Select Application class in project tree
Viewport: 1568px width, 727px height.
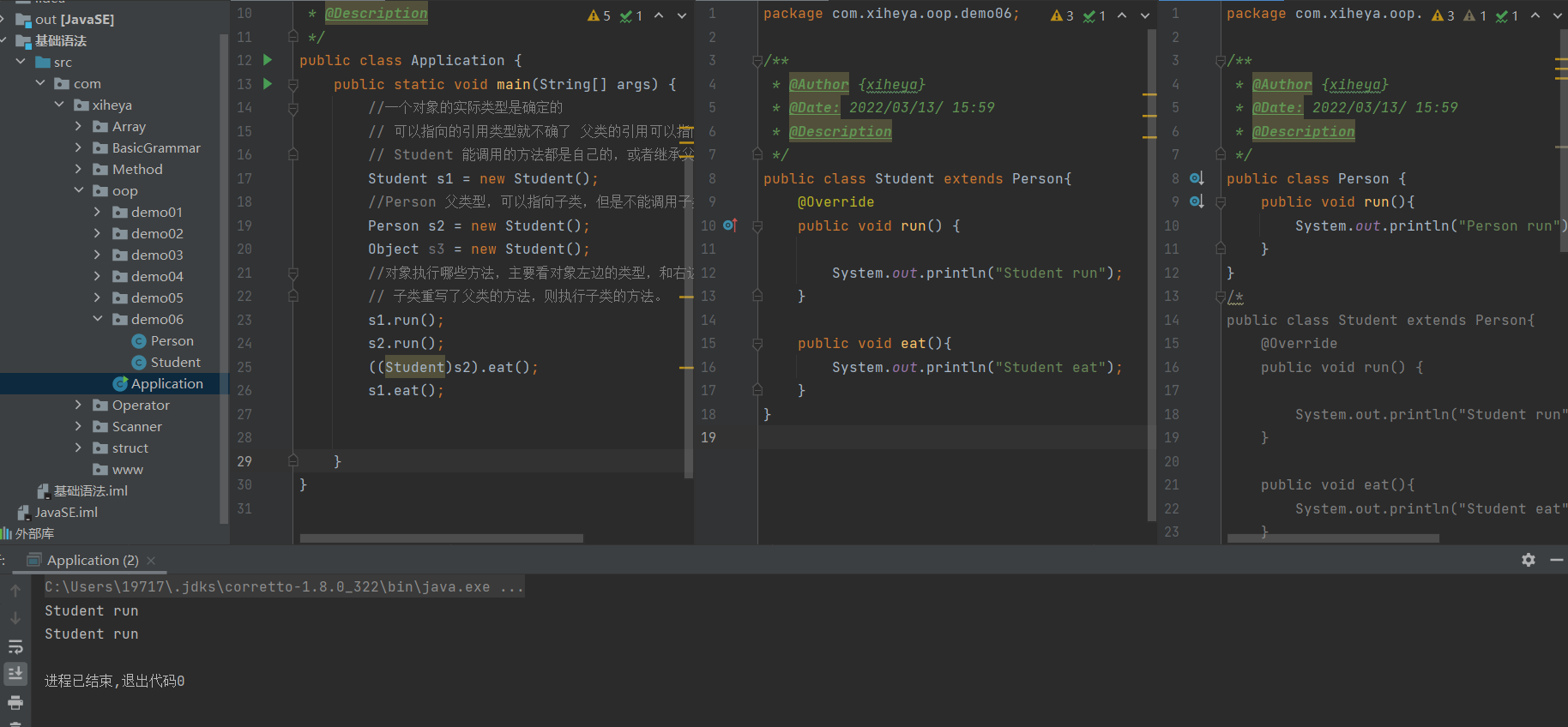pyautogui.click(x=158, y=383)
